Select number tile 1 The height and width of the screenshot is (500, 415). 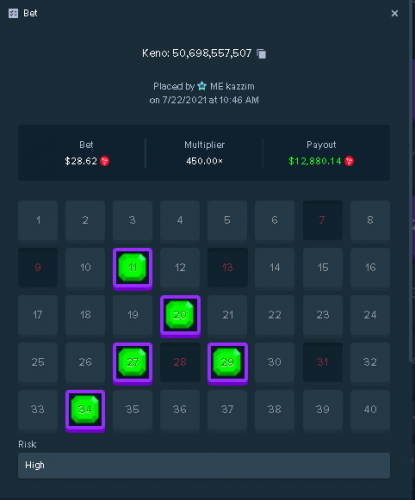pyautogui.click(x=38, y=220)
